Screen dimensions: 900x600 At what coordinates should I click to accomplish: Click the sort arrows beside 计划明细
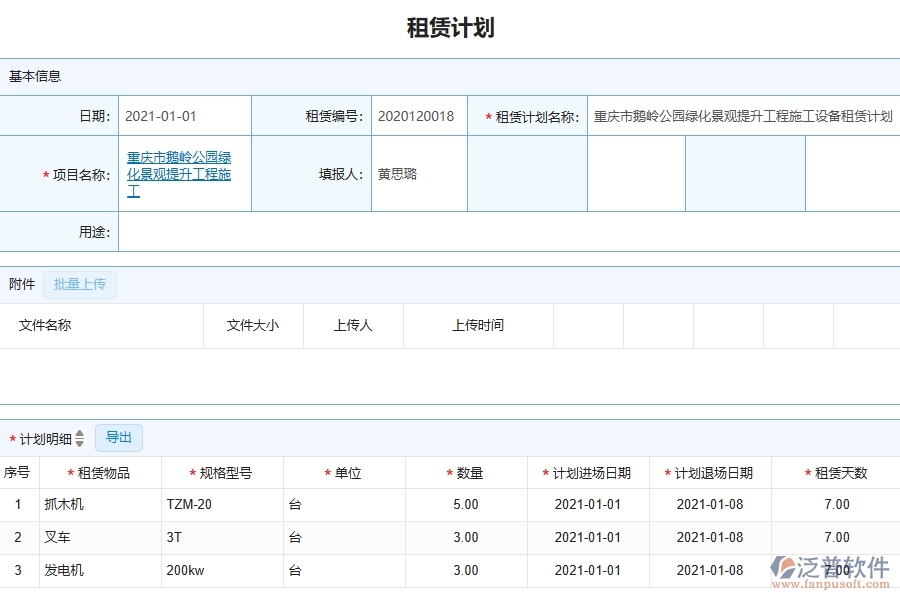80,439
